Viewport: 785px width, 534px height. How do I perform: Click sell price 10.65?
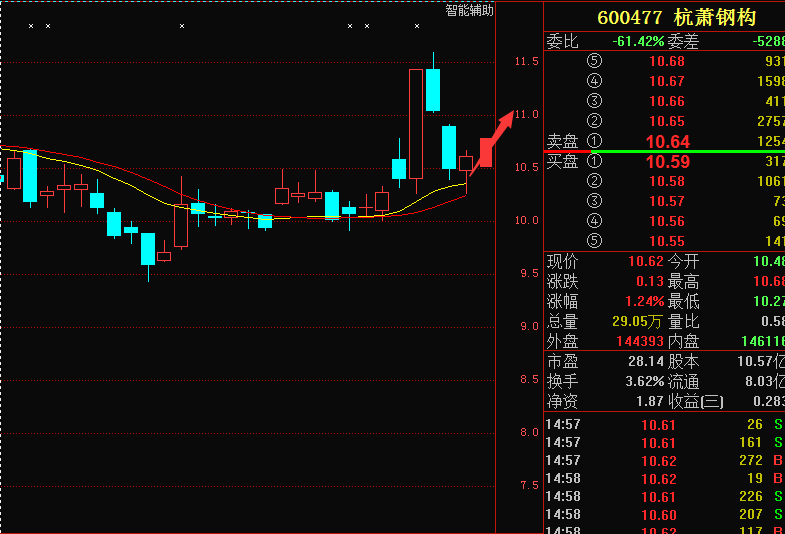click(667, 122)
